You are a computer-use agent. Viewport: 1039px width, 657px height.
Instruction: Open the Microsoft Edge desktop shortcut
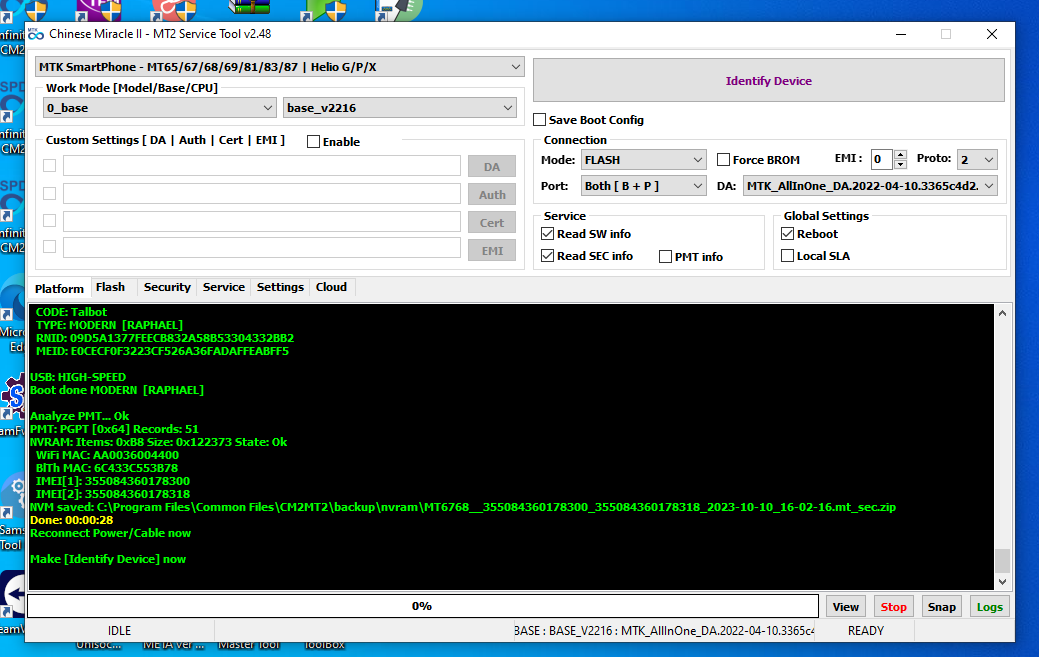[12, 305]
